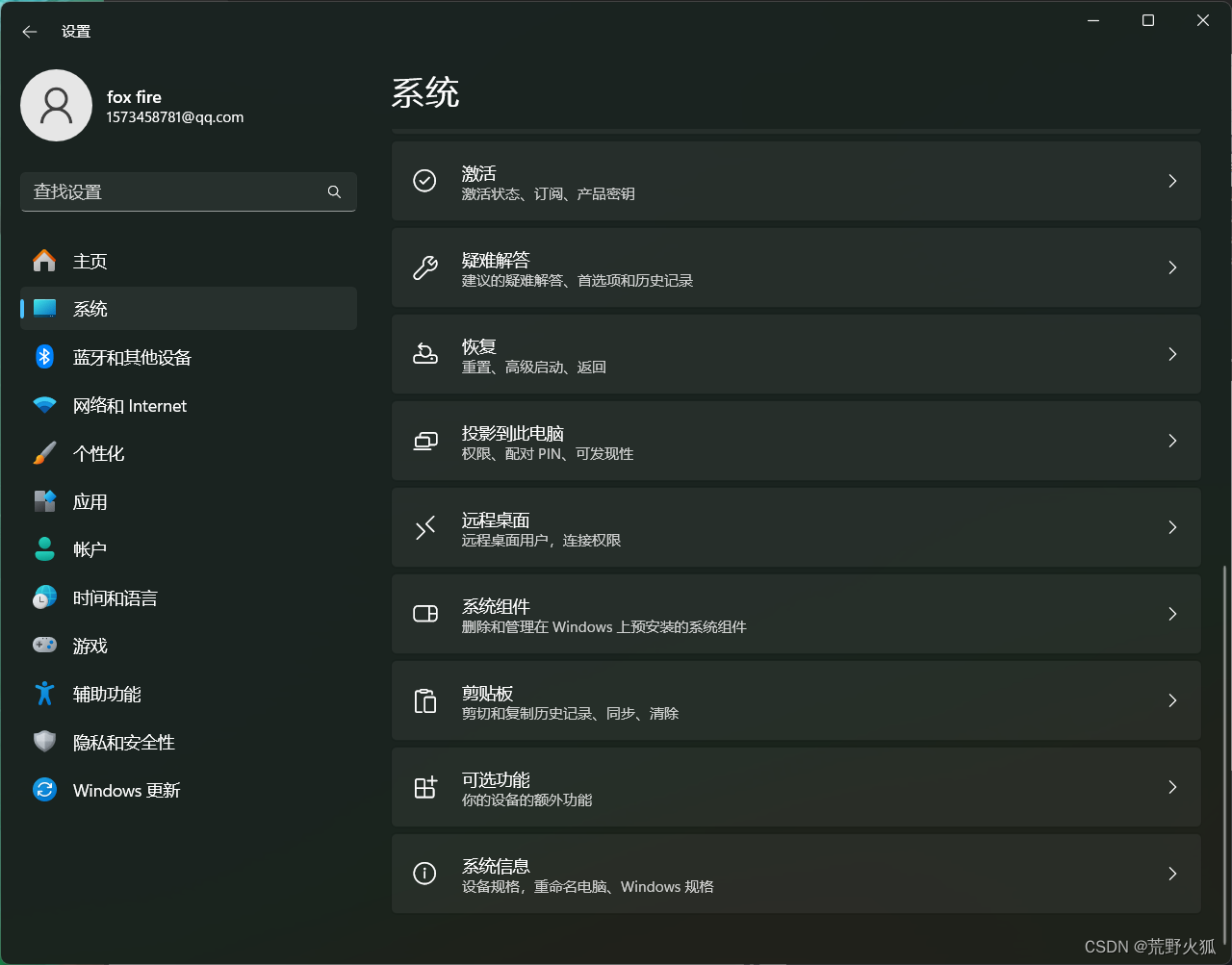
Task: Open the 激活 title text
Action: tap(479, 173)
